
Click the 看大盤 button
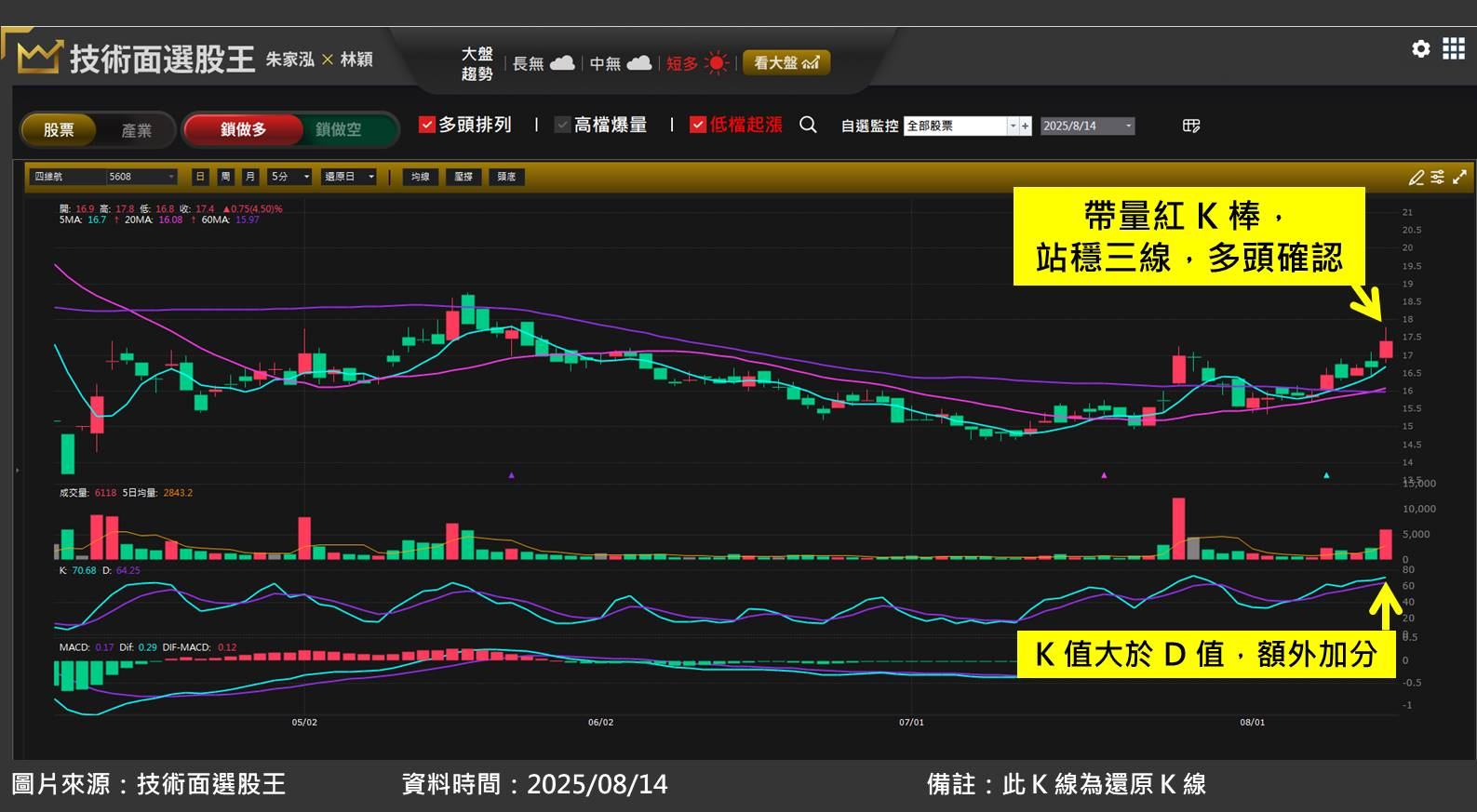pyautogui.click(x=785, y=62)
